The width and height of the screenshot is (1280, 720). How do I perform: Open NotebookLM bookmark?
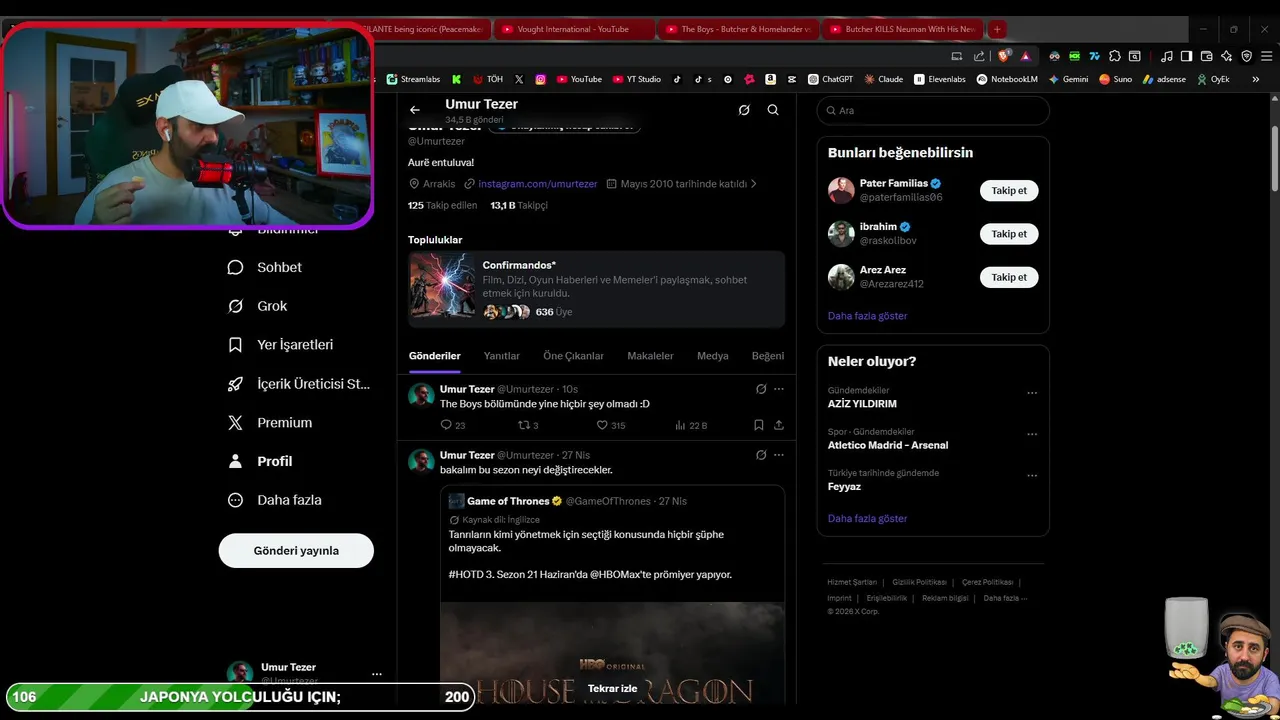coord(1007,79)
